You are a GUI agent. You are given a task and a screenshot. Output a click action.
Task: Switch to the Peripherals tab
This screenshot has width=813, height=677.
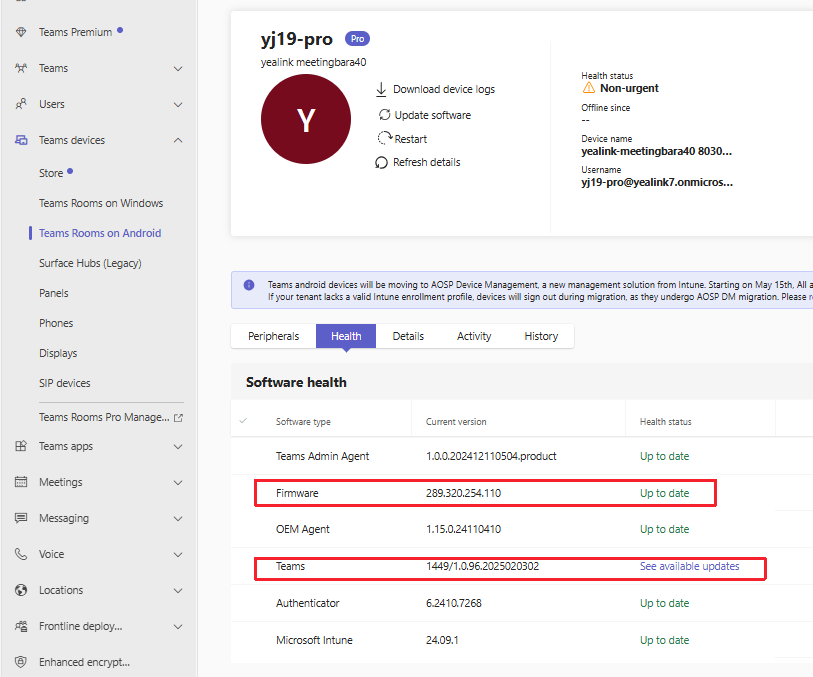point(274,336)
